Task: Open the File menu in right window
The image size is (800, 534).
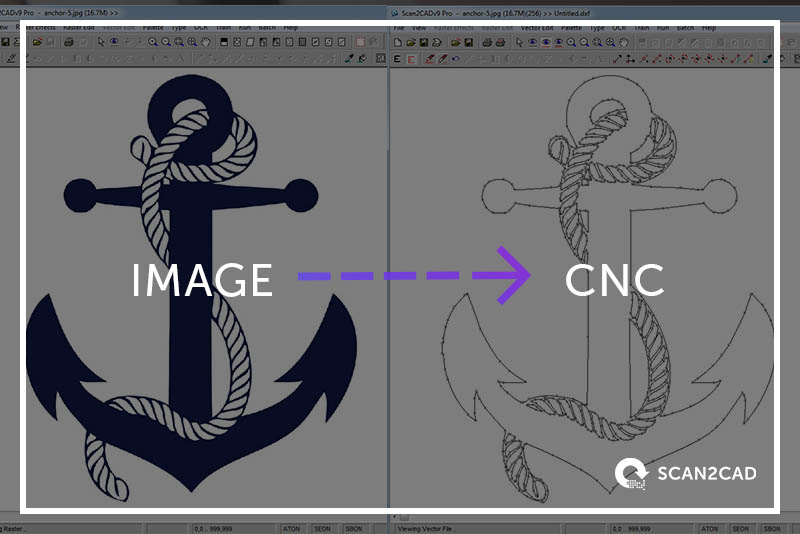Action: click(x=398, y=28)
